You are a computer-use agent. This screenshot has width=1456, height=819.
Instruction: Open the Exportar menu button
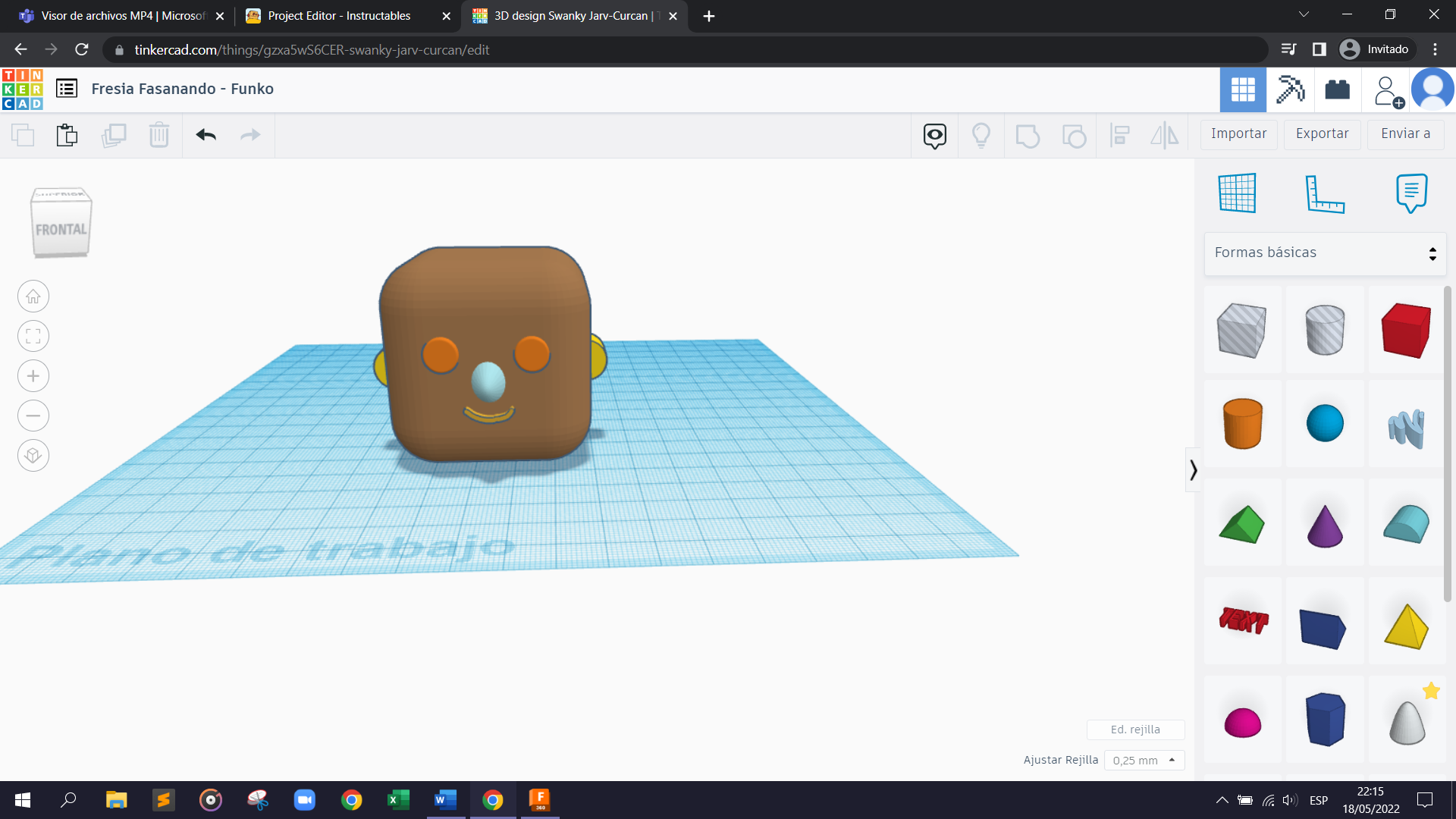pos(1322,133)
